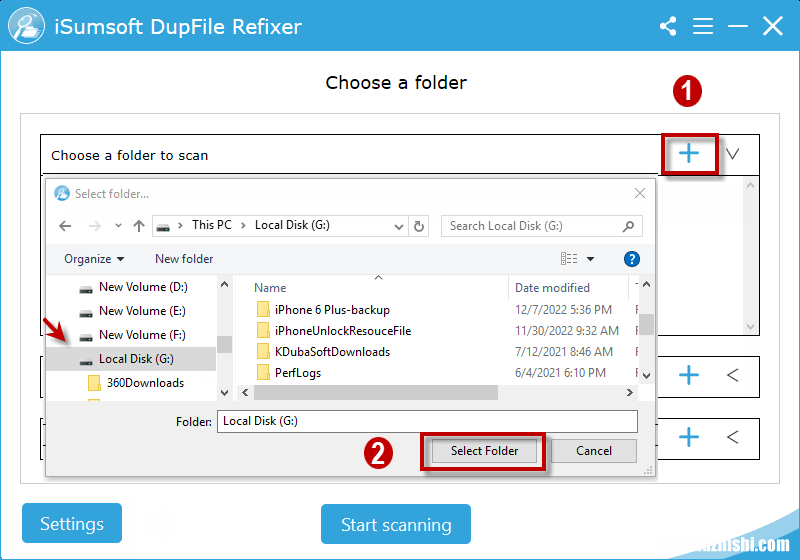800x560 pixels.
Task: Open the hamburger menu in title bar
Action: click(x=703, y=26)
